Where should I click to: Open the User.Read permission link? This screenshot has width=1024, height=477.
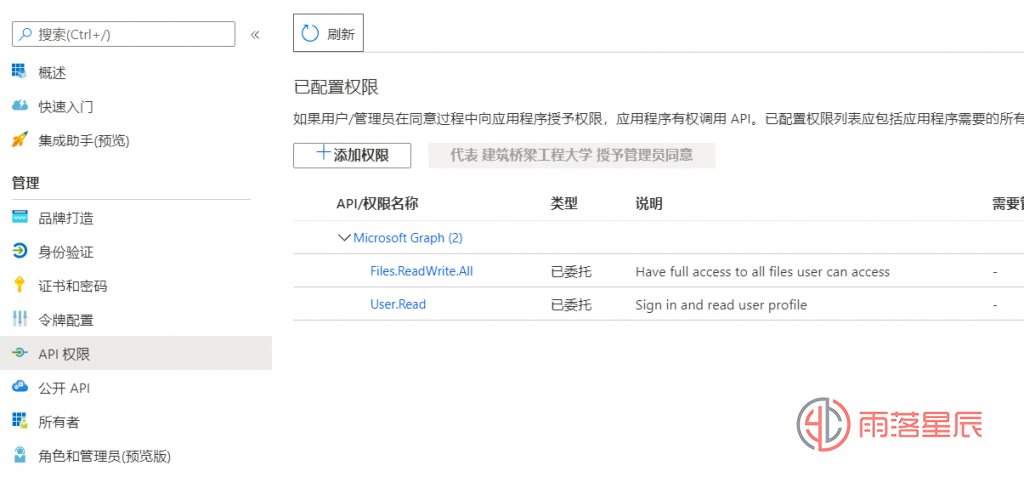tap(398, 304)
